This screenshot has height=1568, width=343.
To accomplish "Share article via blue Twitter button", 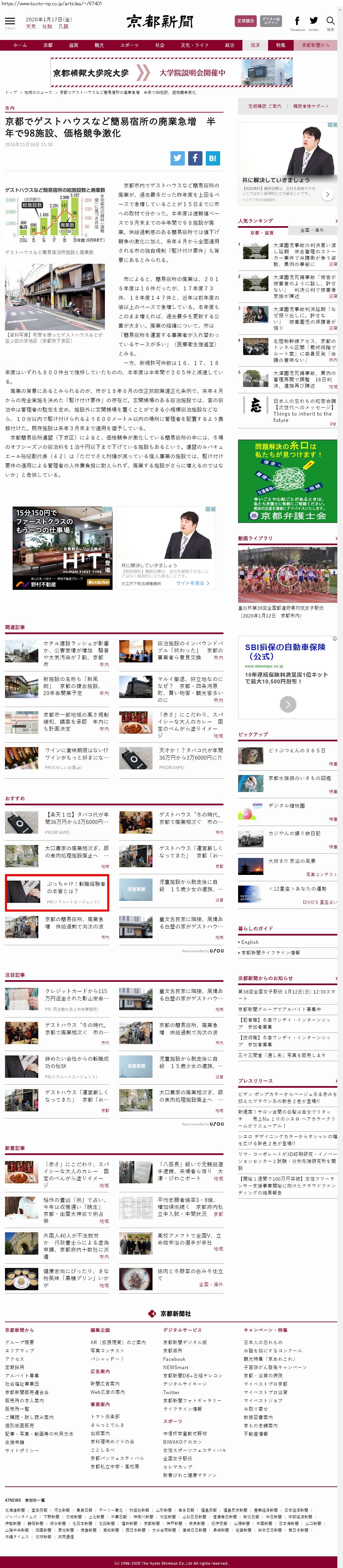I will (177, 158).
